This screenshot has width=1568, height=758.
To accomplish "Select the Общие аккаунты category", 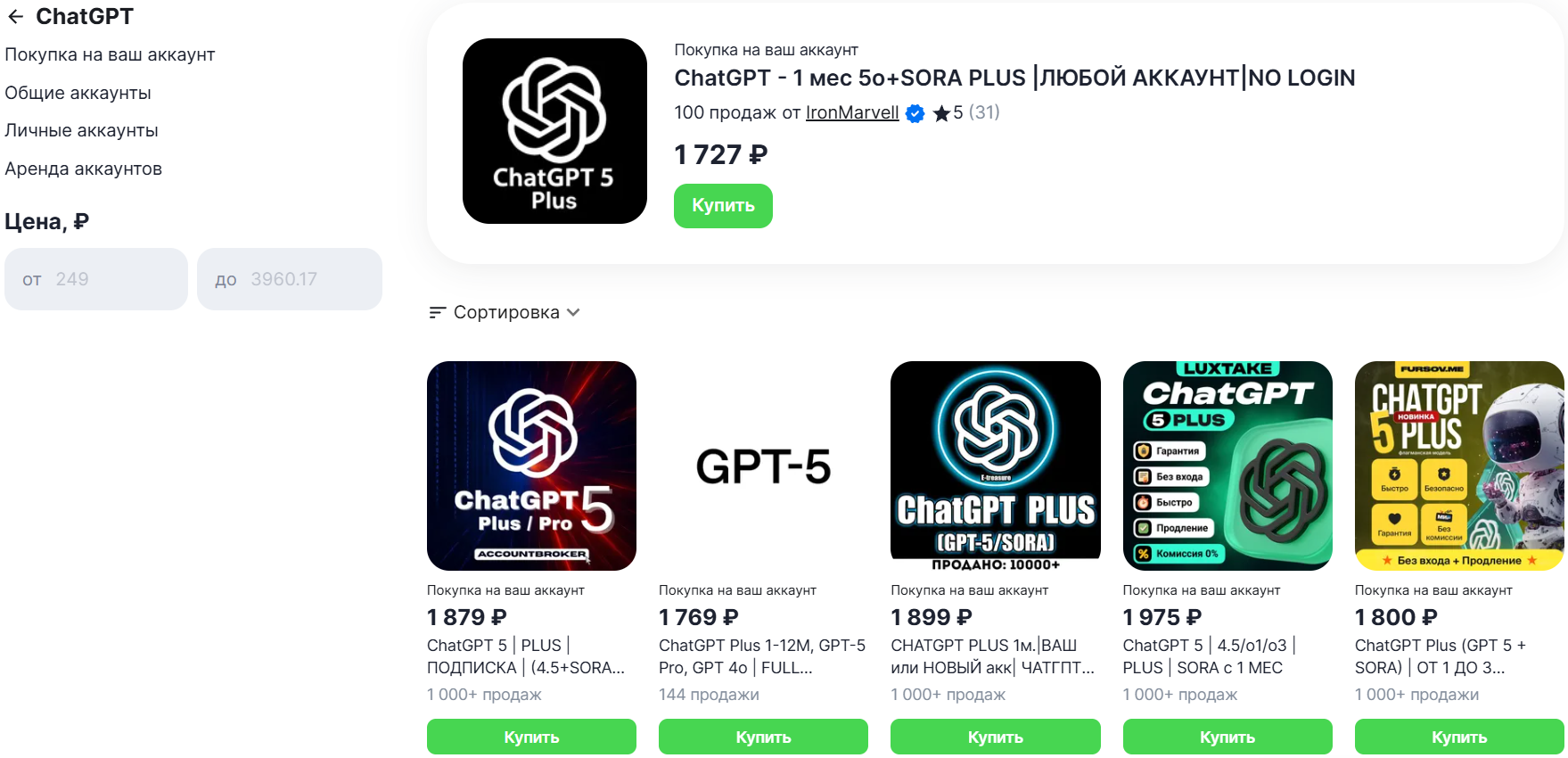I will [x=78, y=93].
